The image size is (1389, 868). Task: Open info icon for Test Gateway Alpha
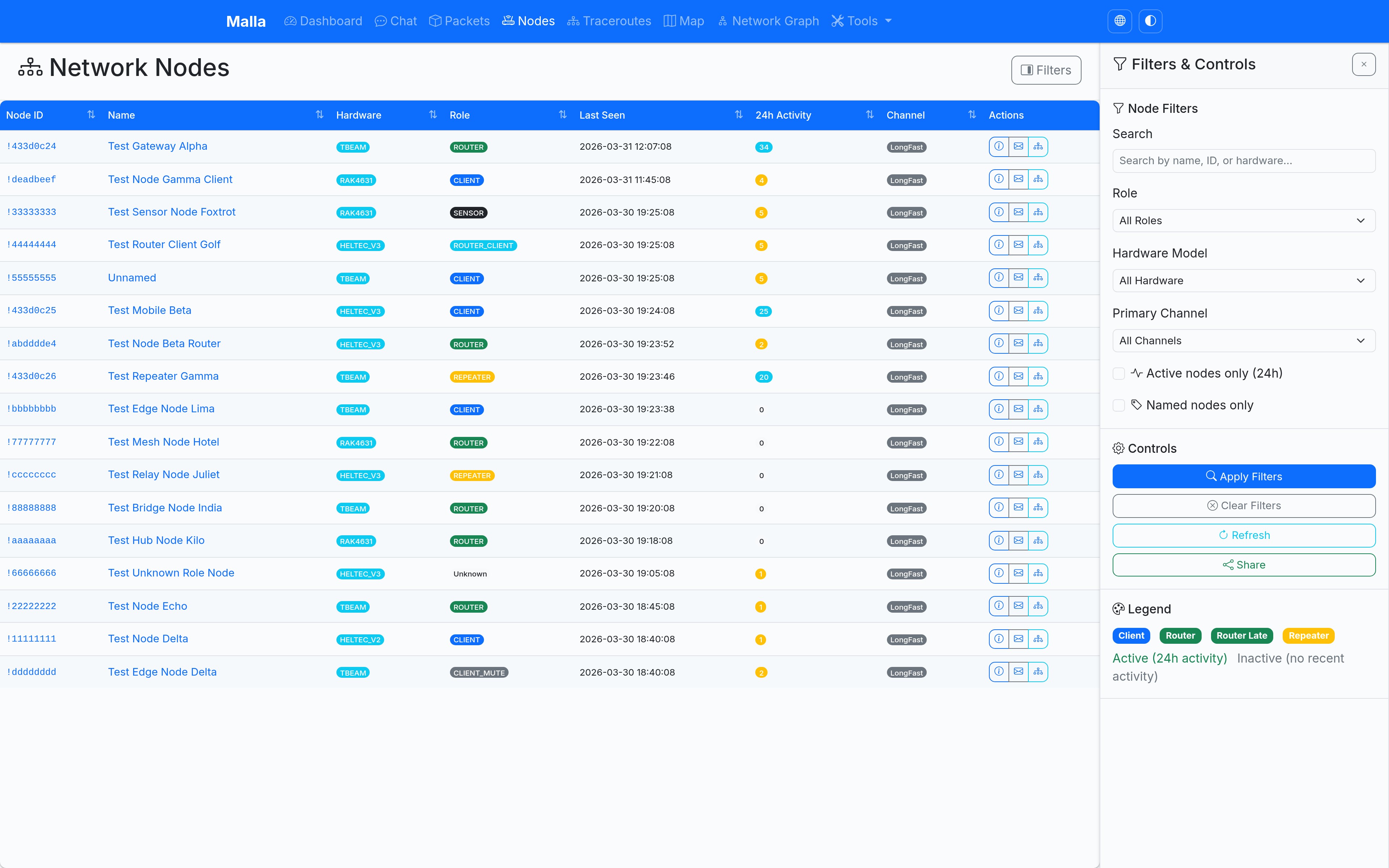[x=999, y=146]
